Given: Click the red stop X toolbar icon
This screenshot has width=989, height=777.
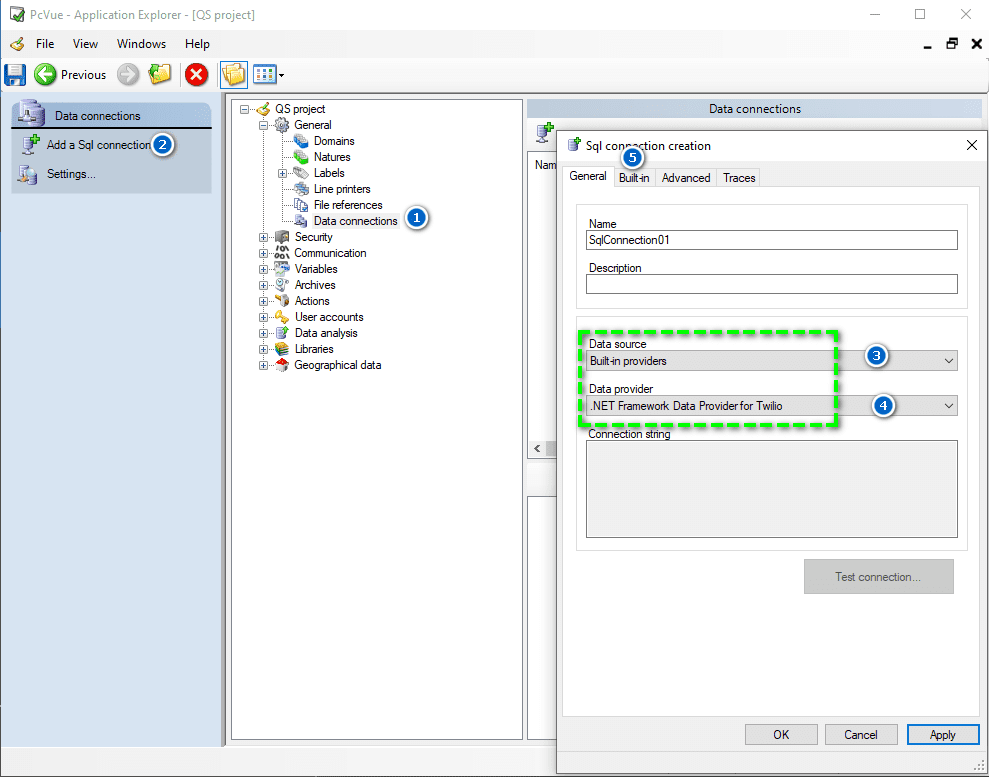Looking at the screenshot, I should pos(196,75).
